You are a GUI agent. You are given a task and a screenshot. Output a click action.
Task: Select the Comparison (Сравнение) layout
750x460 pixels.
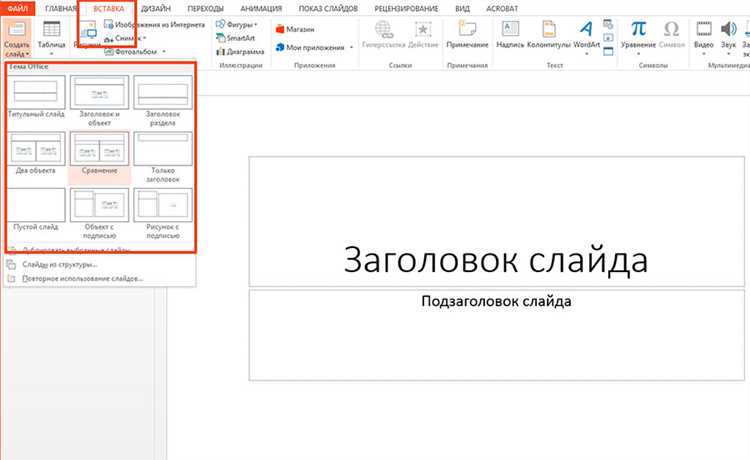point(99,152)
